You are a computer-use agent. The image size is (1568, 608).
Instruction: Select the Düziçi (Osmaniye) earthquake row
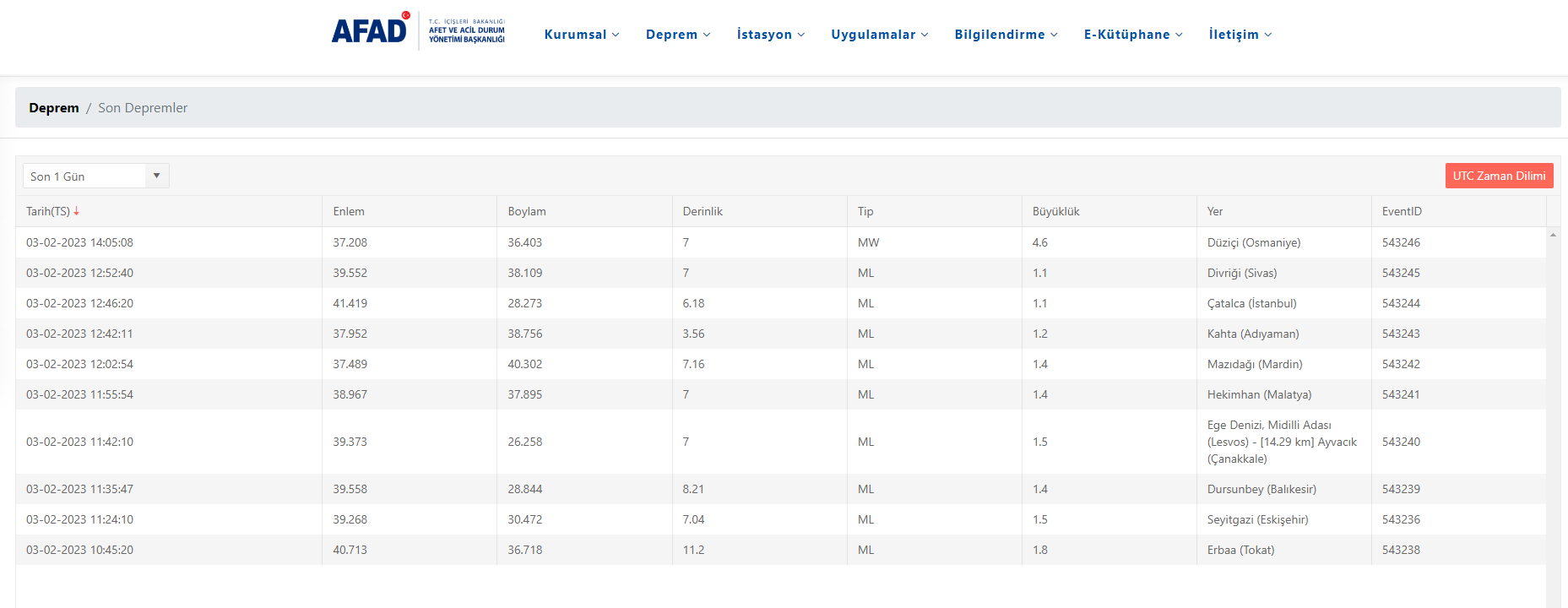coord(1253,242)
